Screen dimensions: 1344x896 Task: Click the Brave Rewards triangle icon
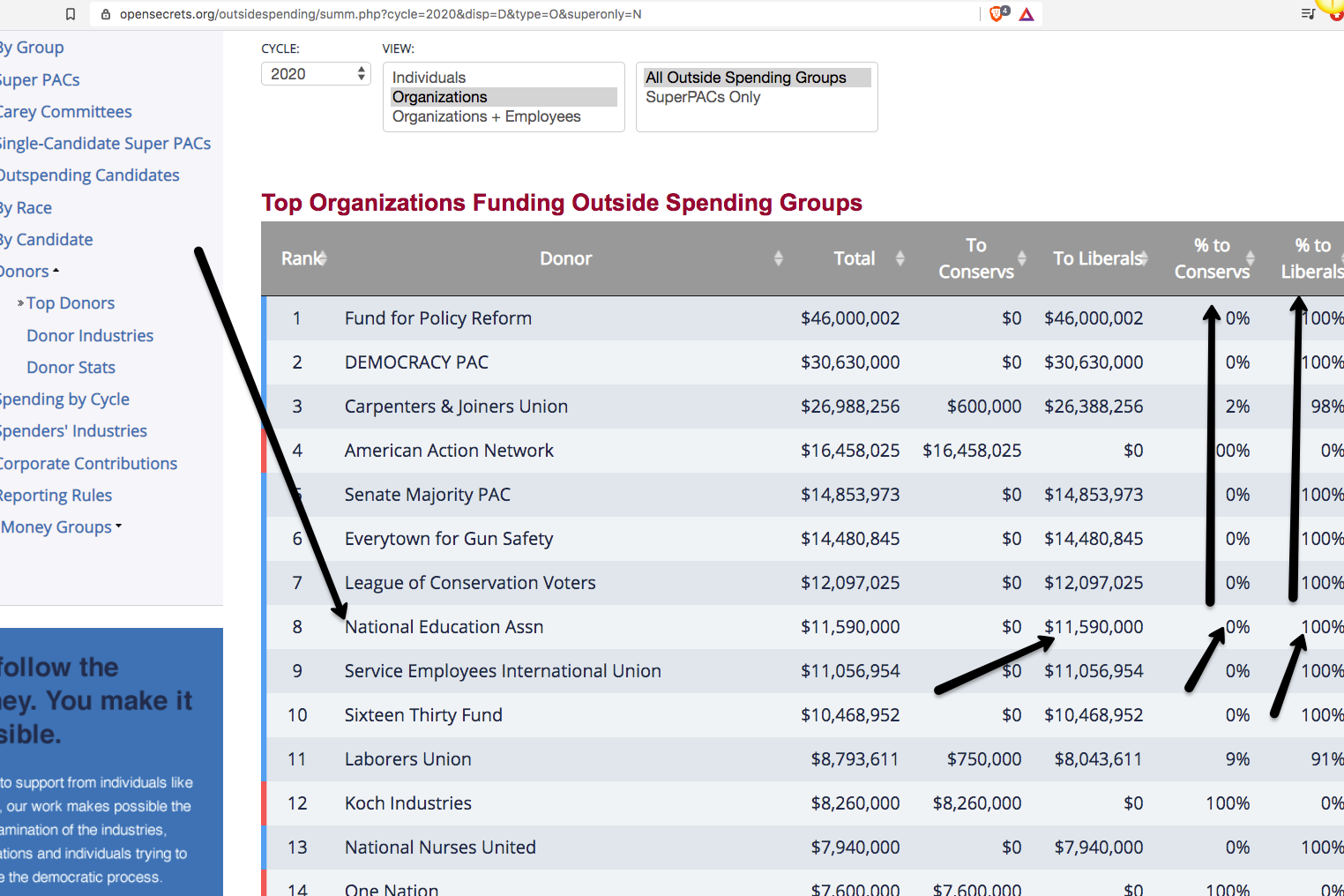(x=1027, y=14)
